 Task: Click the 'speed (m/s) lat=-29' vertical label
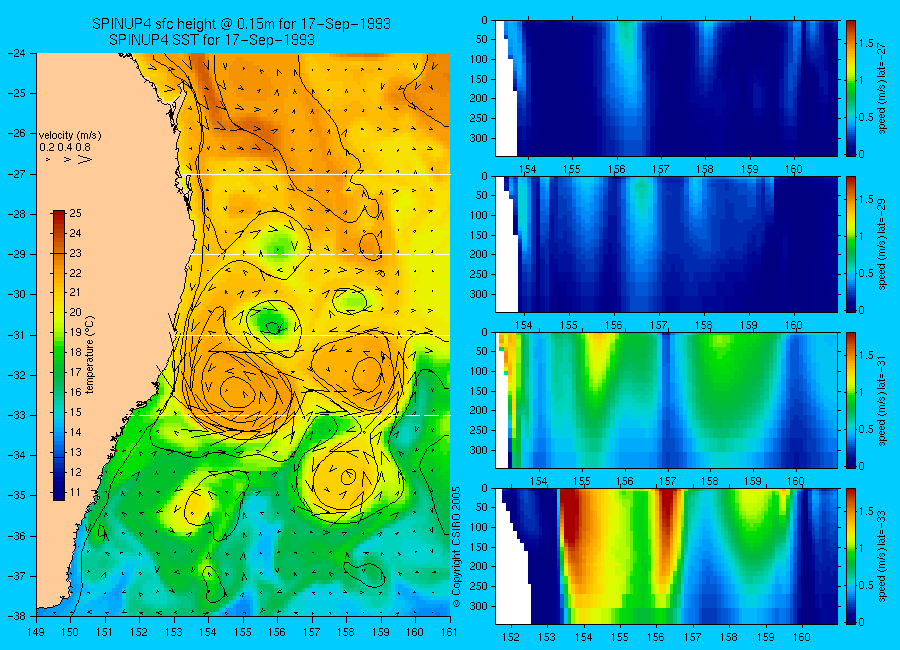point(883,244)
